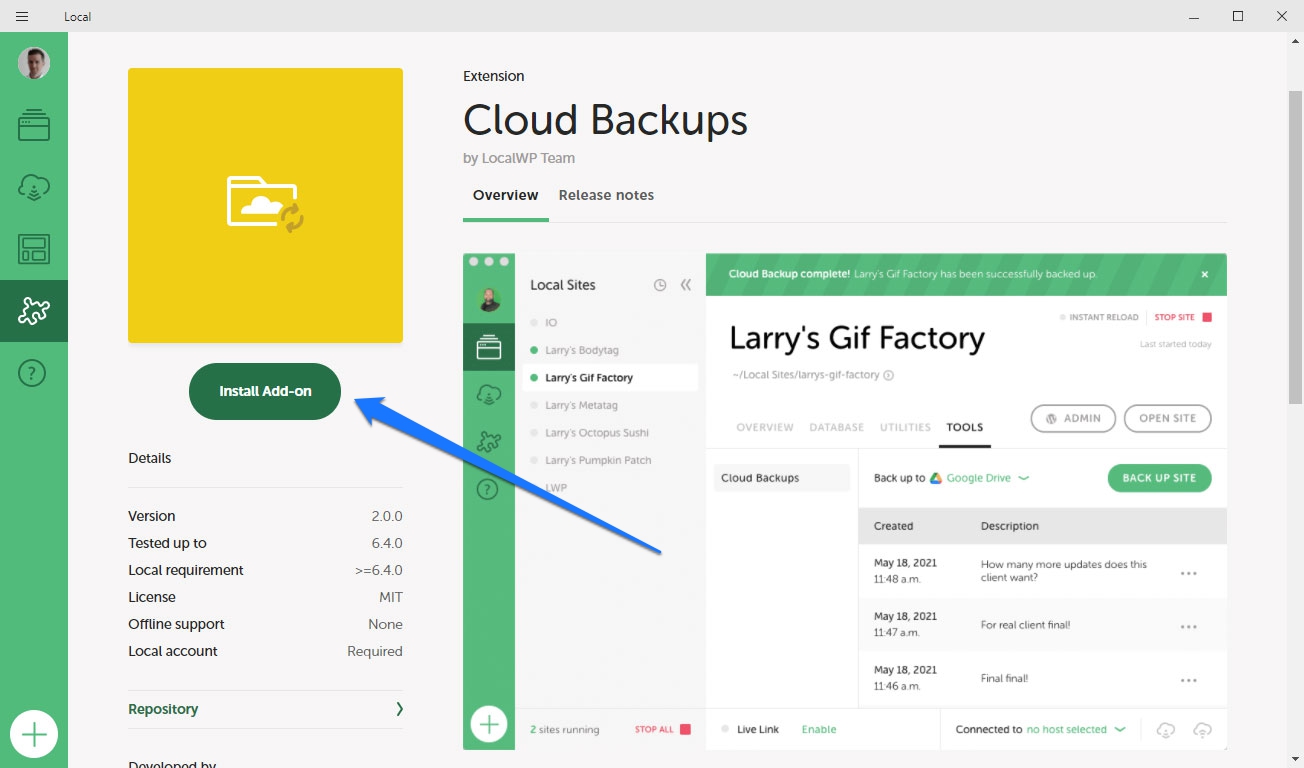Click the Cloud Backups yellow thumbnail
The image size is (1304, 768).
point(265,205)
